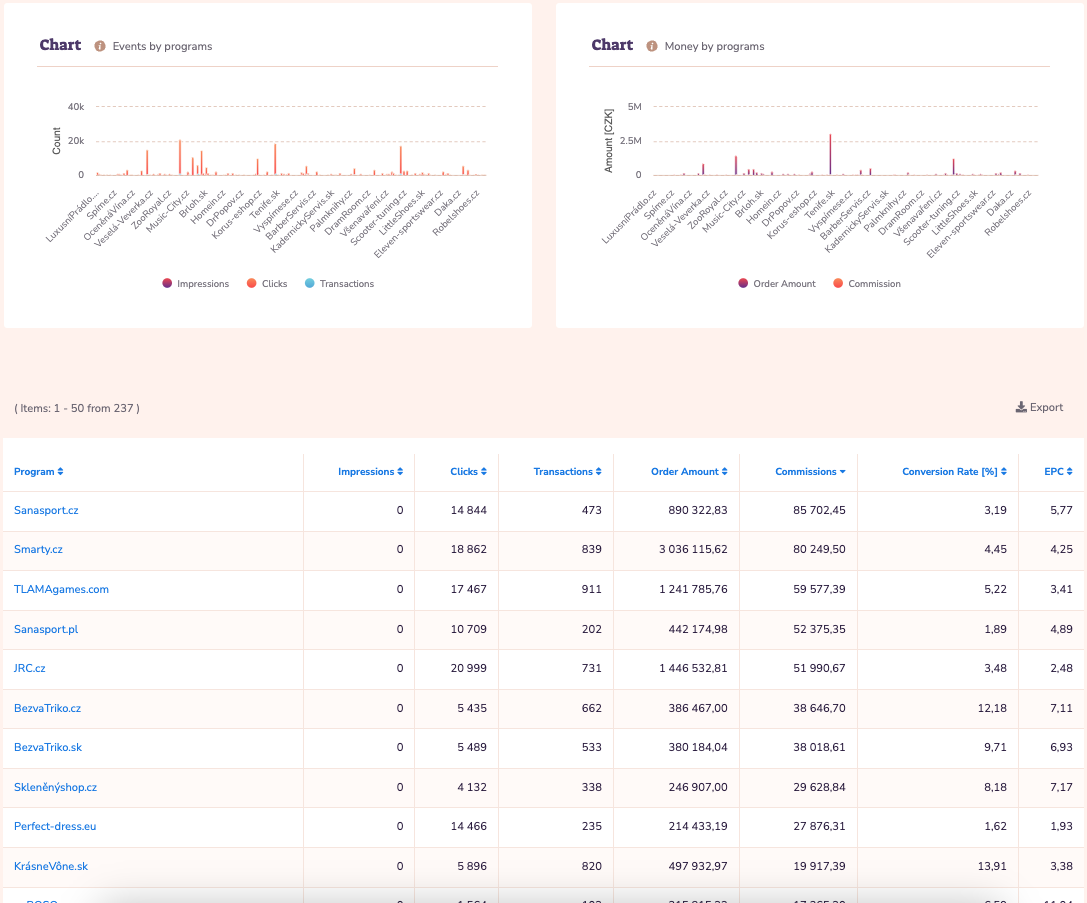This screenshot has width=1087, height=903.
Task: Sort table by Conversion Rate [%] column
Action: click(950, 472)
